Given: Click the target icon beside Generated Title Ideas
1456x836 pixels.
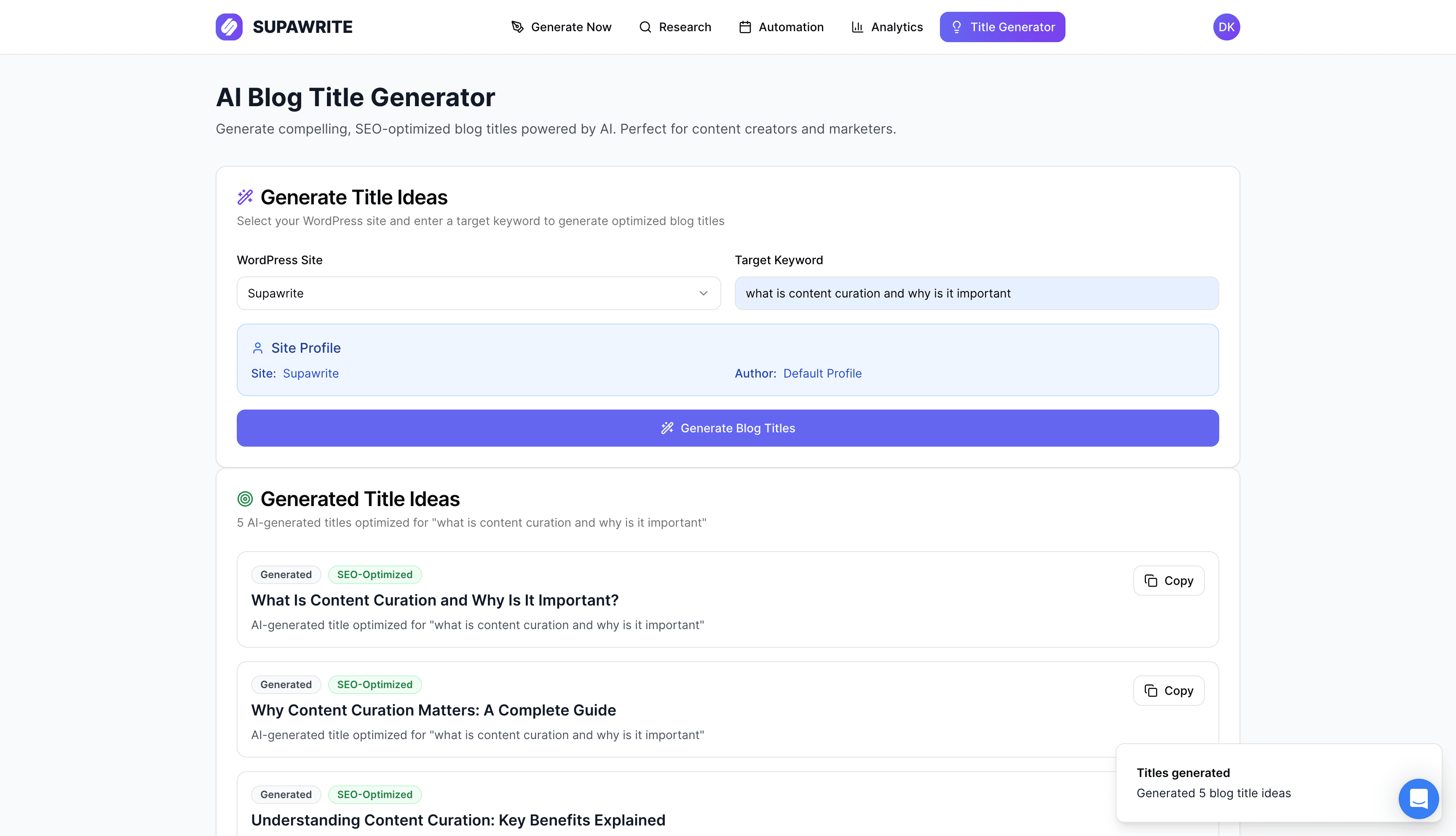Looking at the screenshot, I should coord(246,498).
